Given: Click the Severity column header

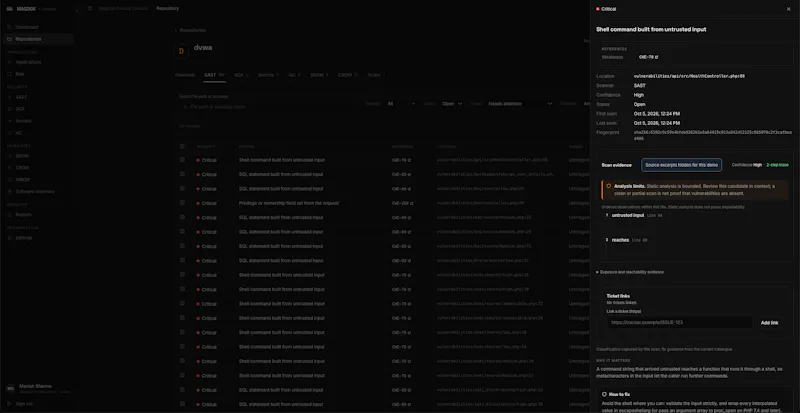Looking at the screenshot, I should click(206, 147).
